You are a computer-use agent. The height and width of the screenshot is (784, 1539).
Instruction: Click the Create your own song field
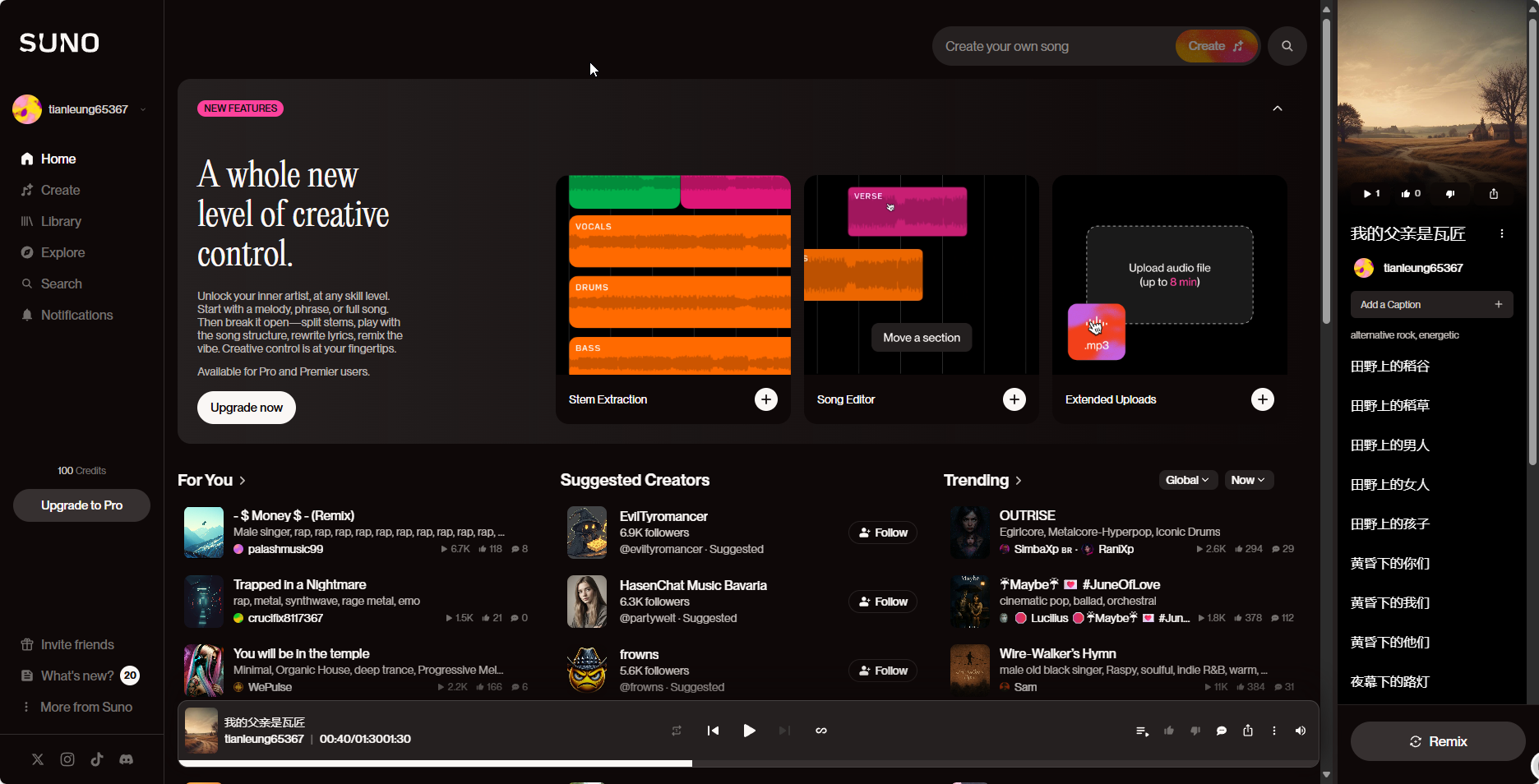tap(1056, 46)
